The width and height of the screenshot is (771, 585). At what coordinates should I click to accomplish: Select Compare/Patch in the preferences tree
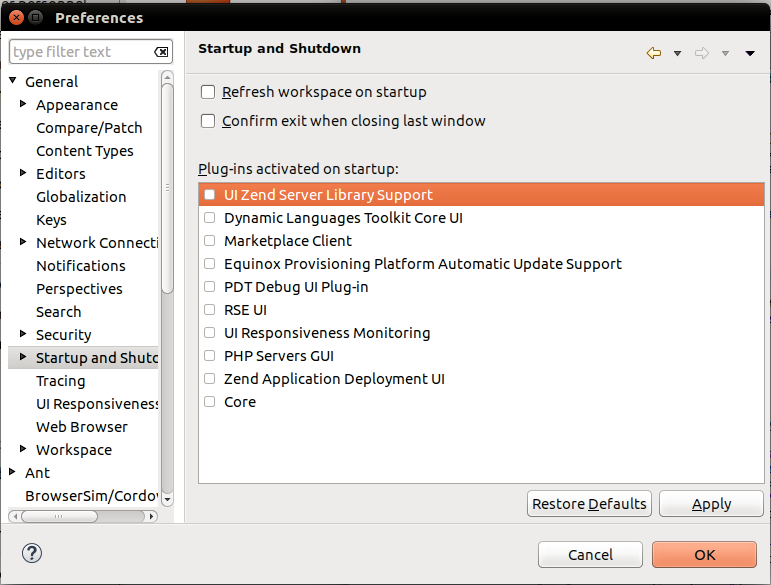[x=89, y=128]
